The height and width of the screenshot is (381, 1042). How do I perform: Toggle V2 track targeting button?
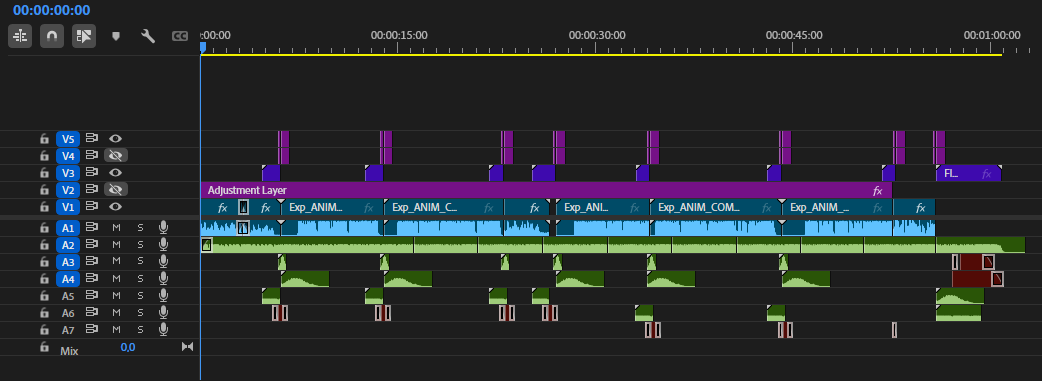(x=68, y=190)
